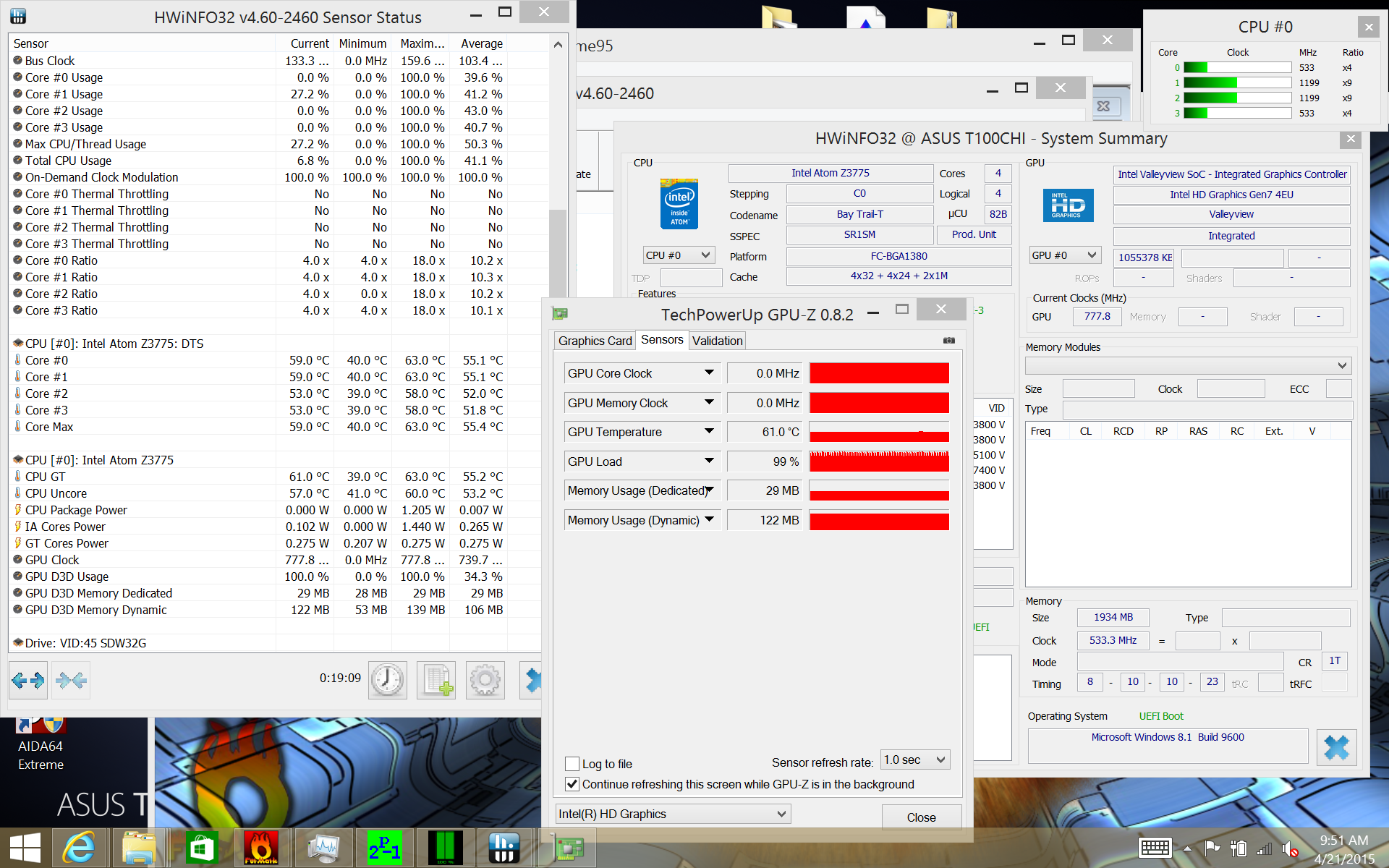Click the GPU clock 777.8 field

coord(1097,316)
